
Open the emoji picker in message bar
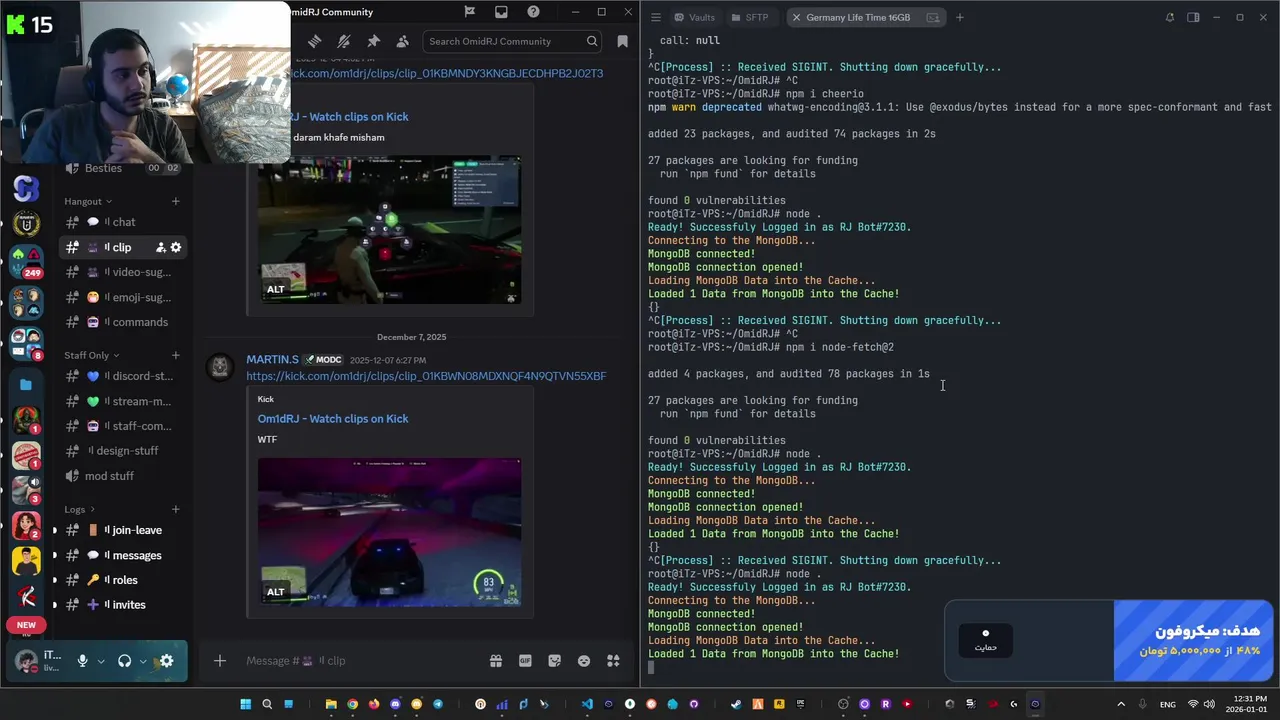584,661
